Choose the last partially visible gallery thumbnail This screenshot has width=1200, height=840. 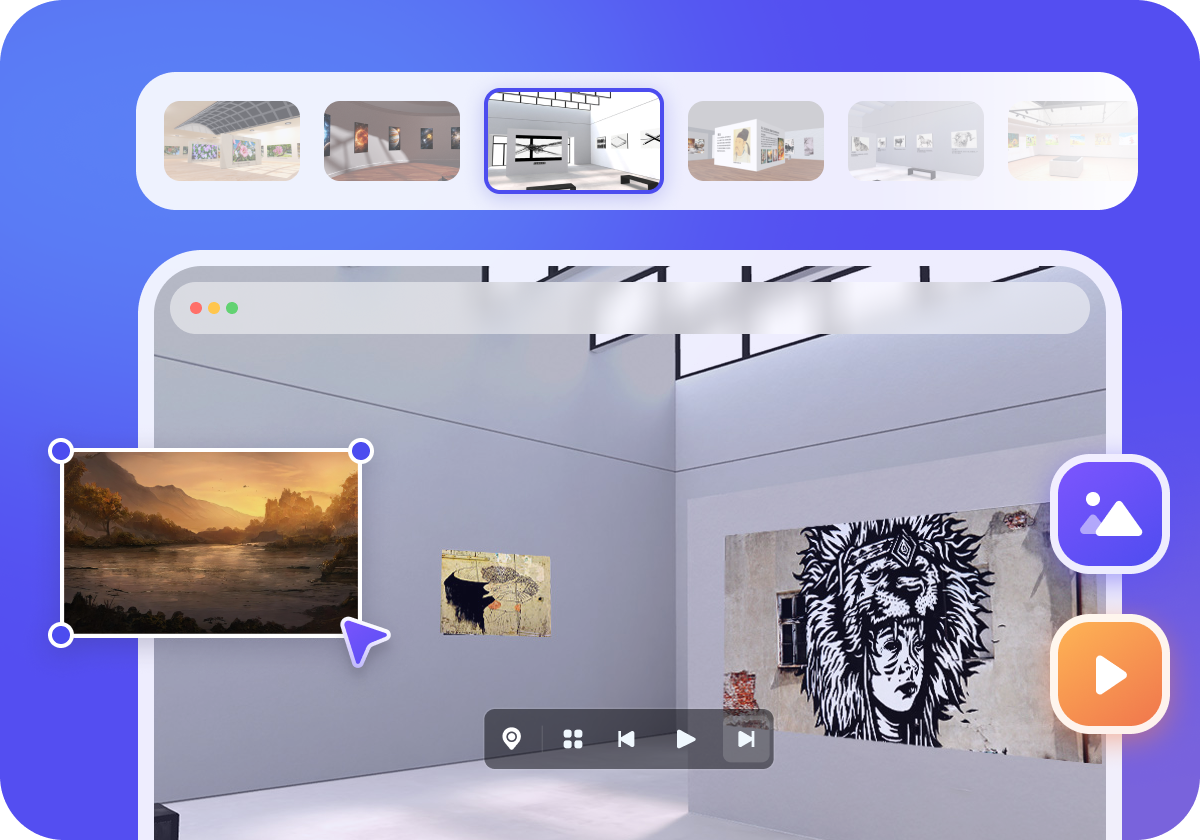pyautogui.click(x=1070, y=141)
